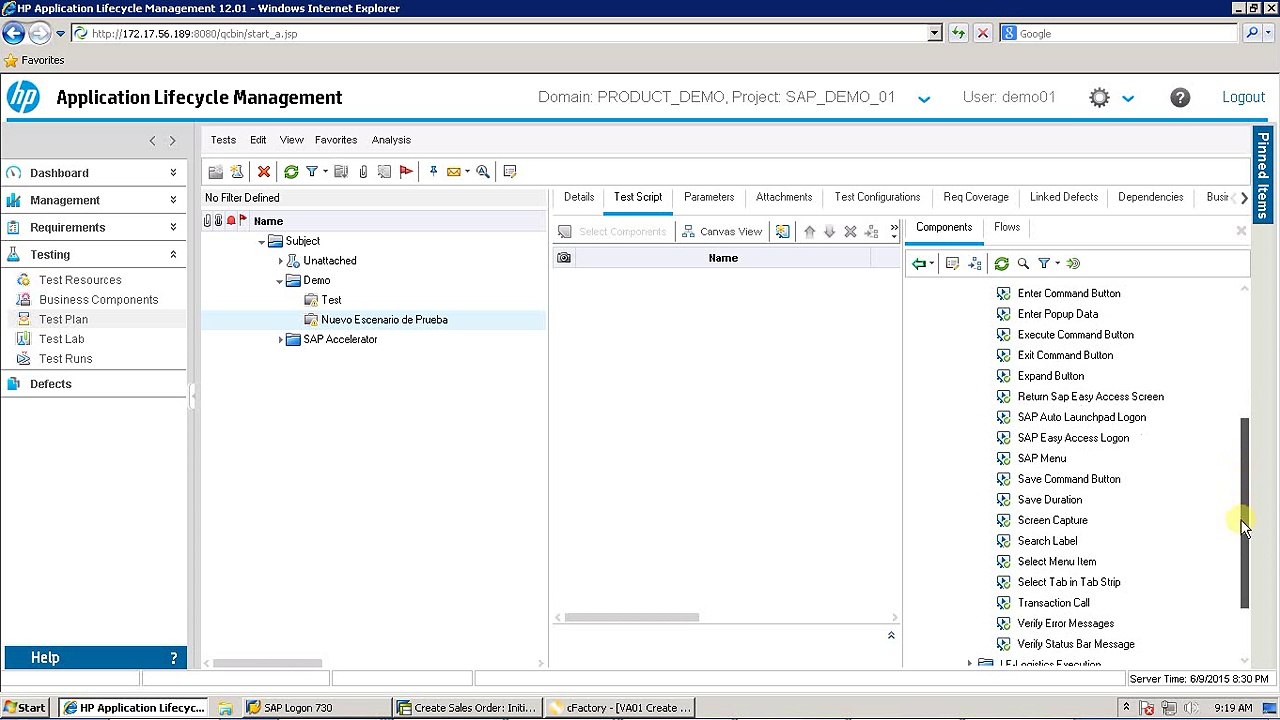Select the SAP Easy Access Logon component

pos(1073,438)
